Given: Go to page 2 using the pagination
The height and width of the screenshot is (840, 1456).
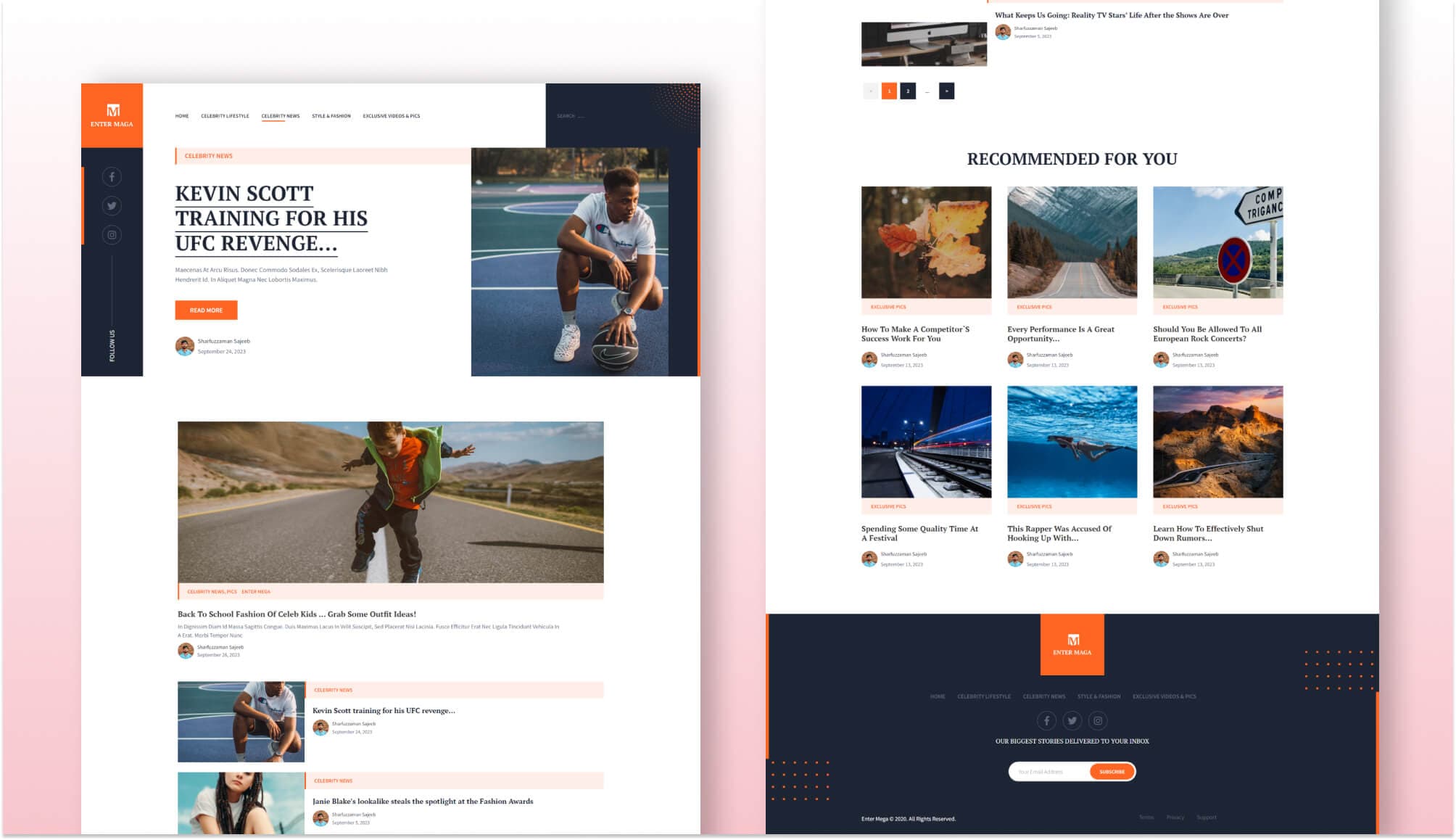Looking at the screenshot, I should click(907, 91).
